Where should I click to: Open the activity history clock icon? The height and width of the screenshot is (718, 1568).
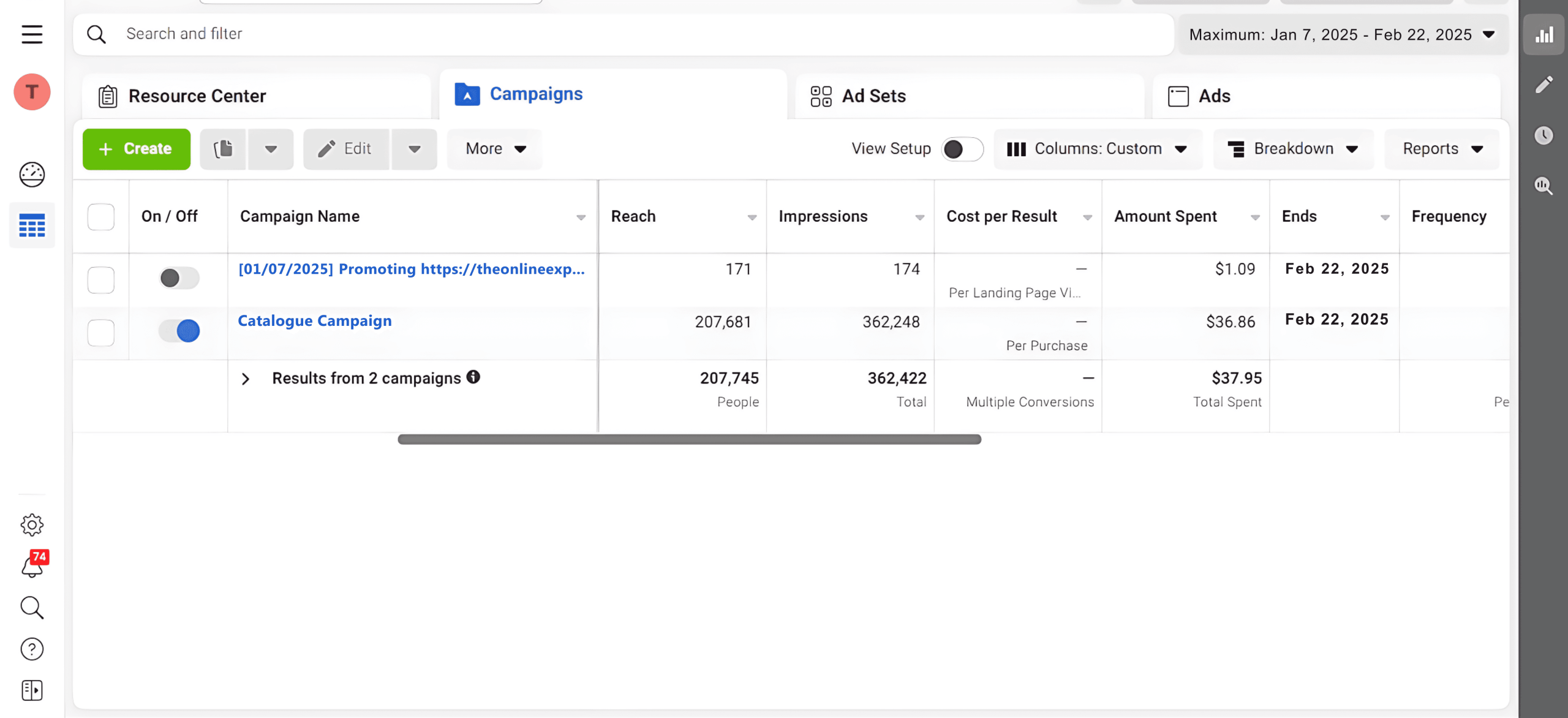(x=1543, y=135)
